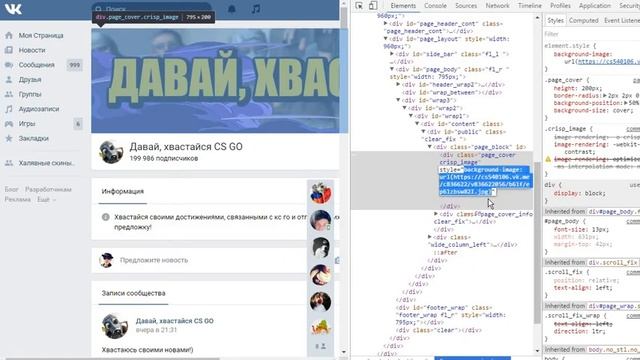Go to Новости in the sidebar
The image size is (640, 360).
click(x=32, y=50)
